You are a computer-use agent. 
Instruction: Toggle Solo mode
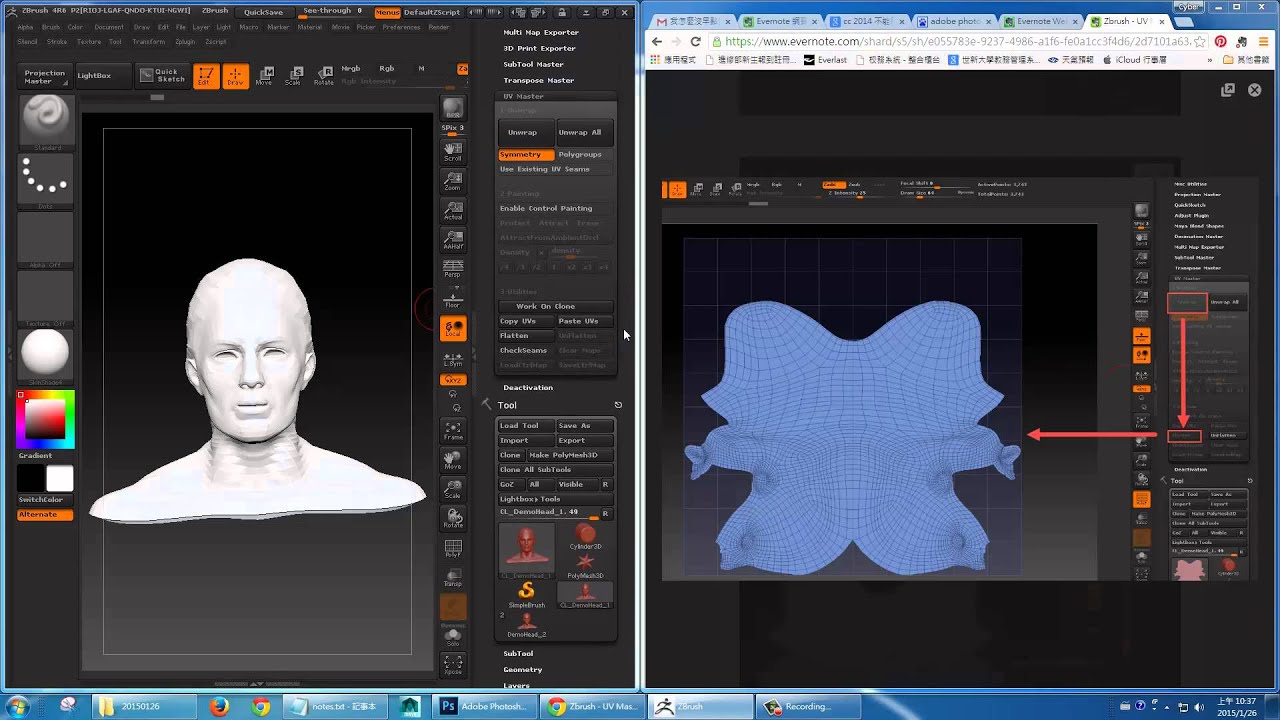[x=453, y=636]
